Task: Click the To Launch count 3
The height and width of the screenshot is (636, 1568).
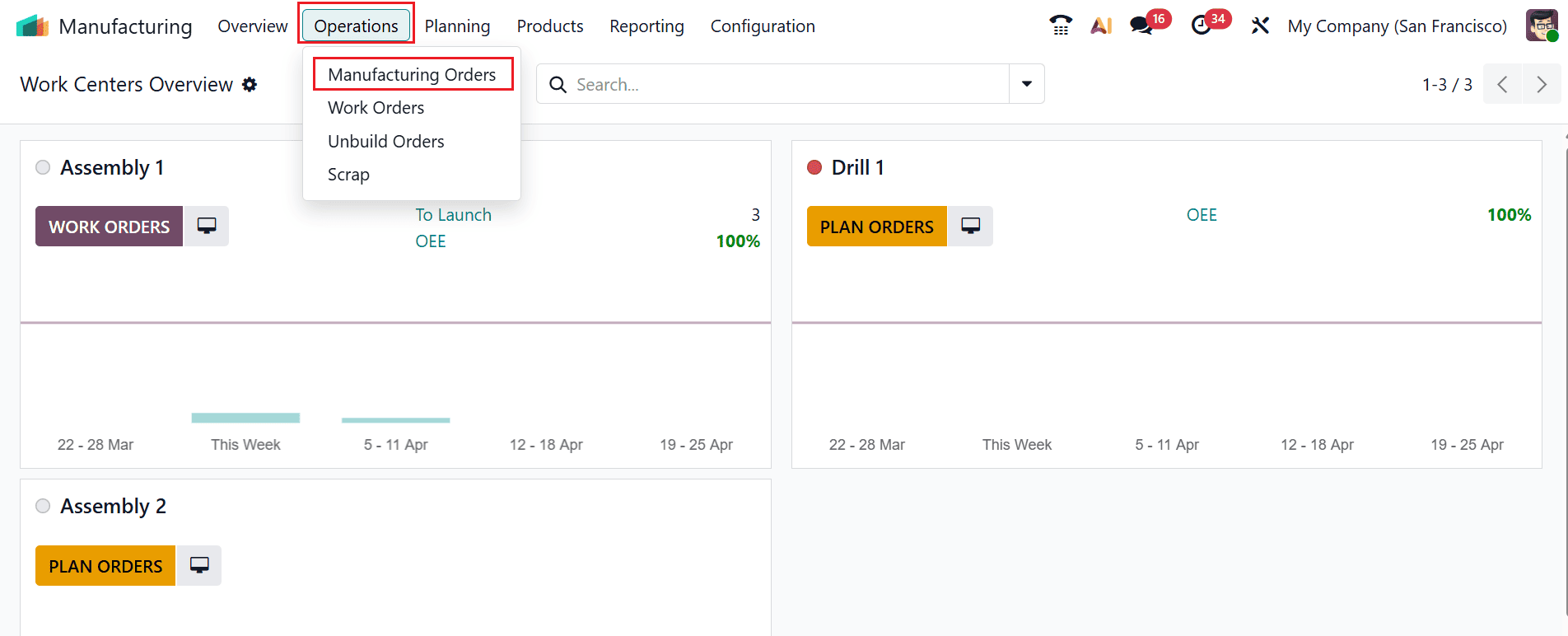Action: point(755,215)
